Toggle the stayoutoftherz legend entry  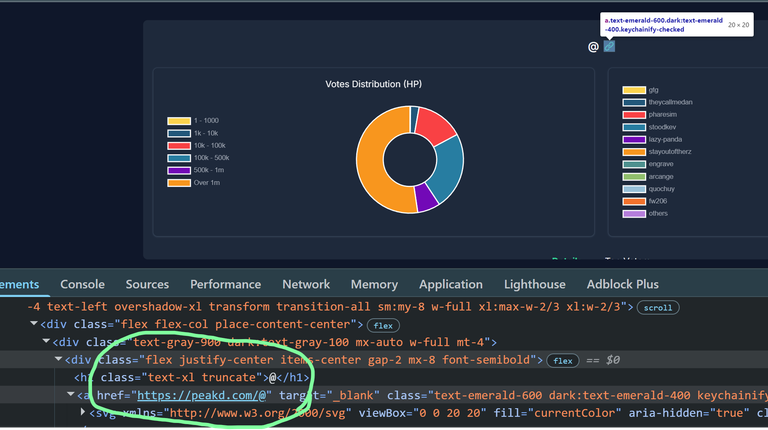pos(657,152)
